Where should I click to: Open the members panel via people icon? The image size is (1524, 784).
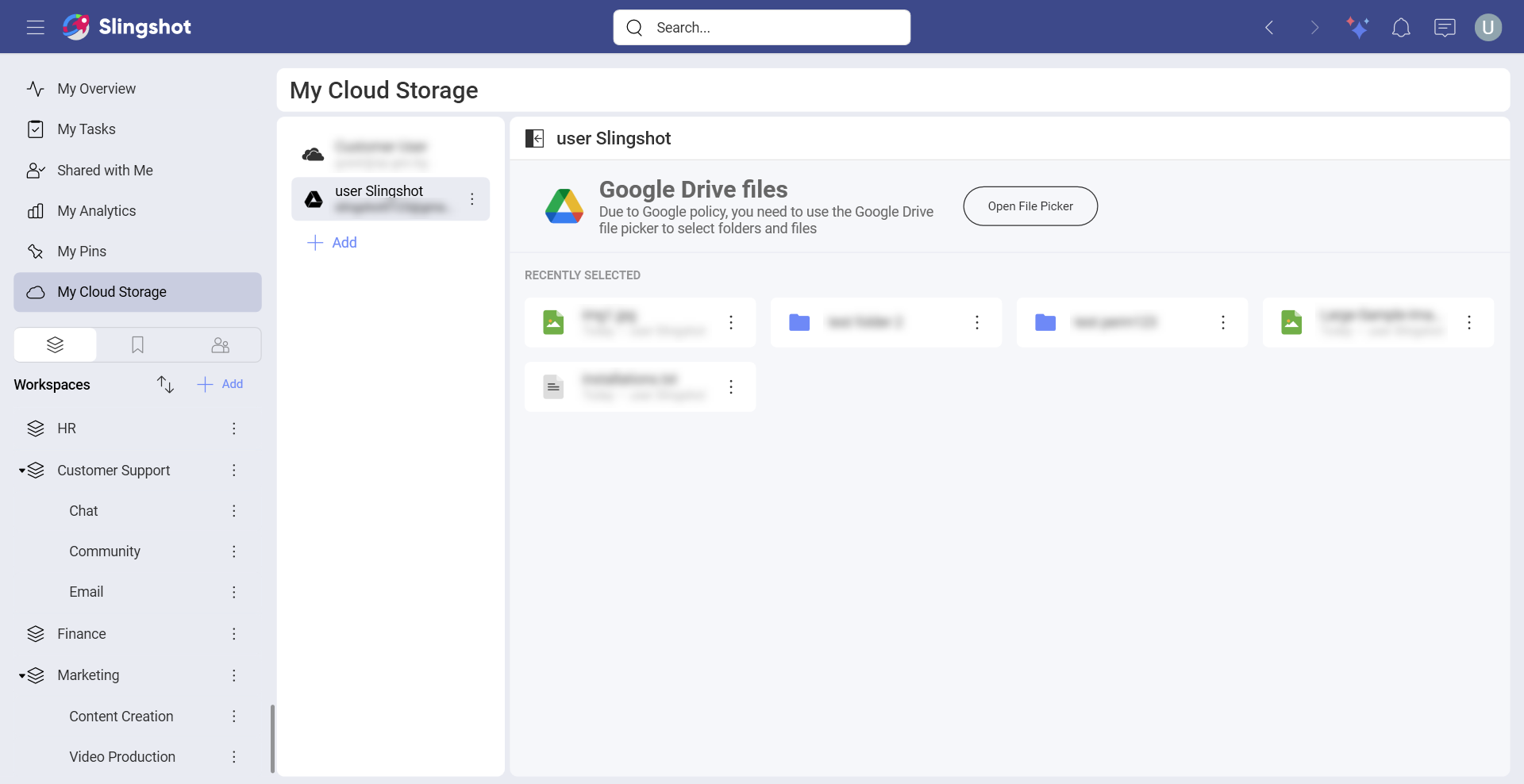pyautogui.click(x=220, y=344)
